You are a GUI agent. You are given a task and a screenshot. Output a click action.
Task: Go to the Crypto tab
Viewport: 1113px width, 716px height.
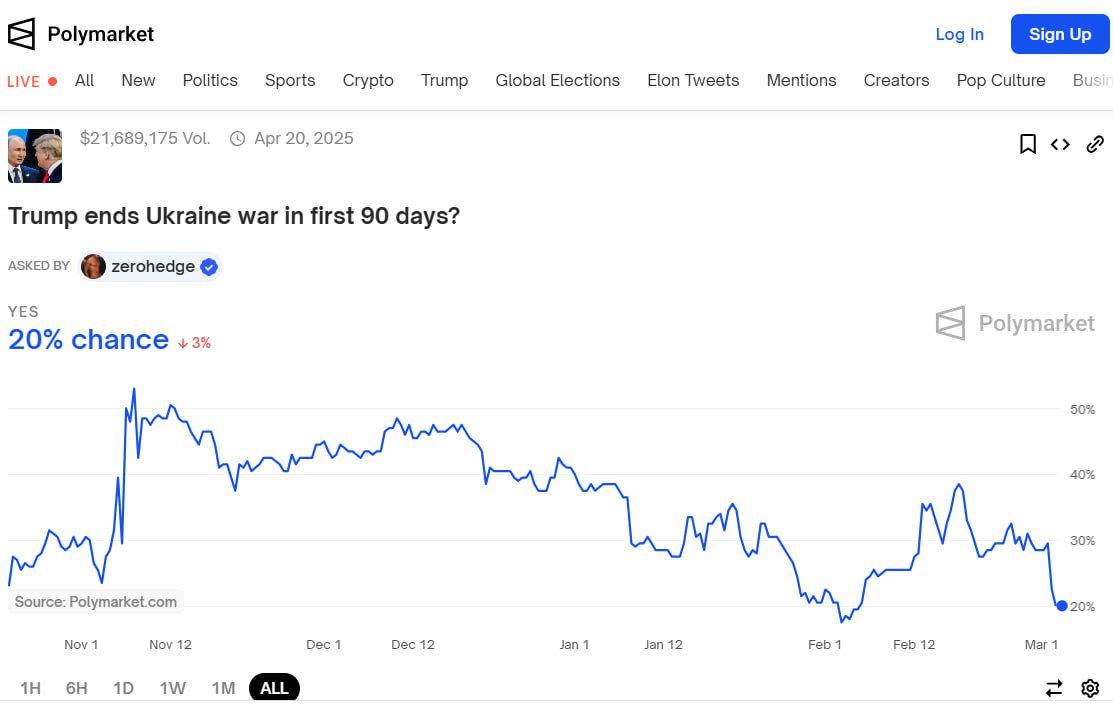point(368,80)
